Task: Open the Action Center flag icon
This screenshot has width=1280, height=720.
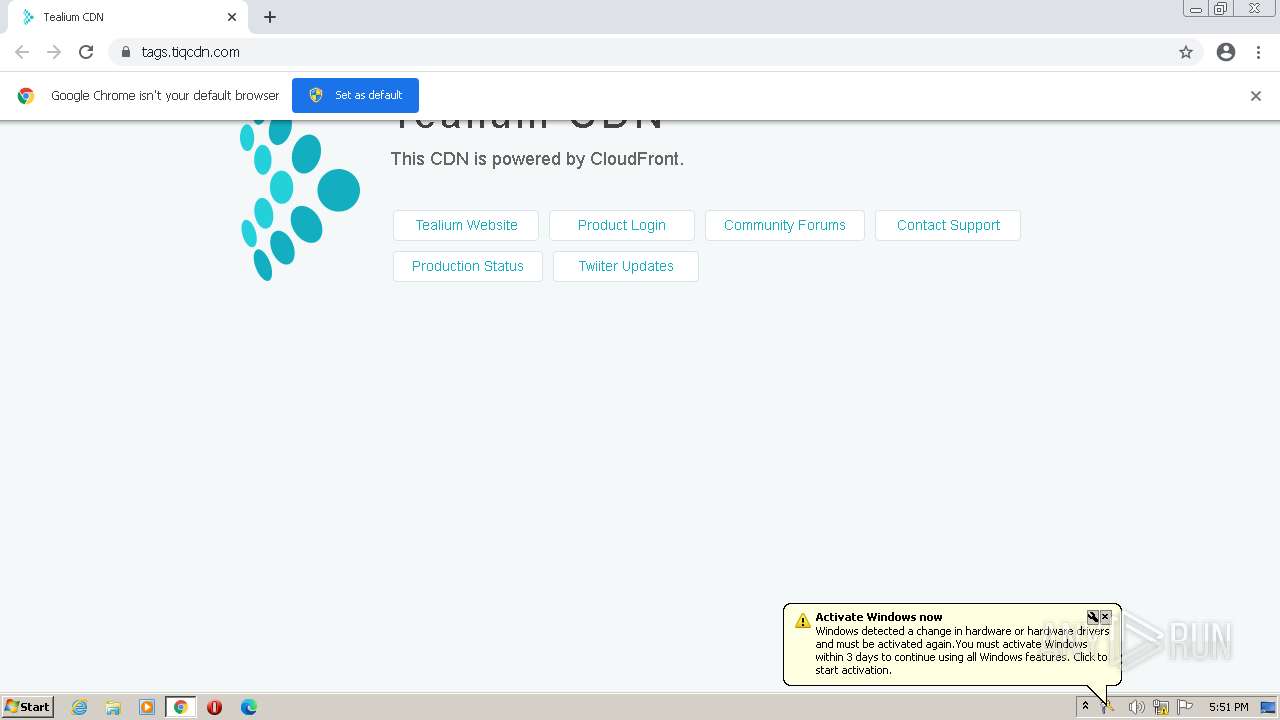Action: point(1185,707)
